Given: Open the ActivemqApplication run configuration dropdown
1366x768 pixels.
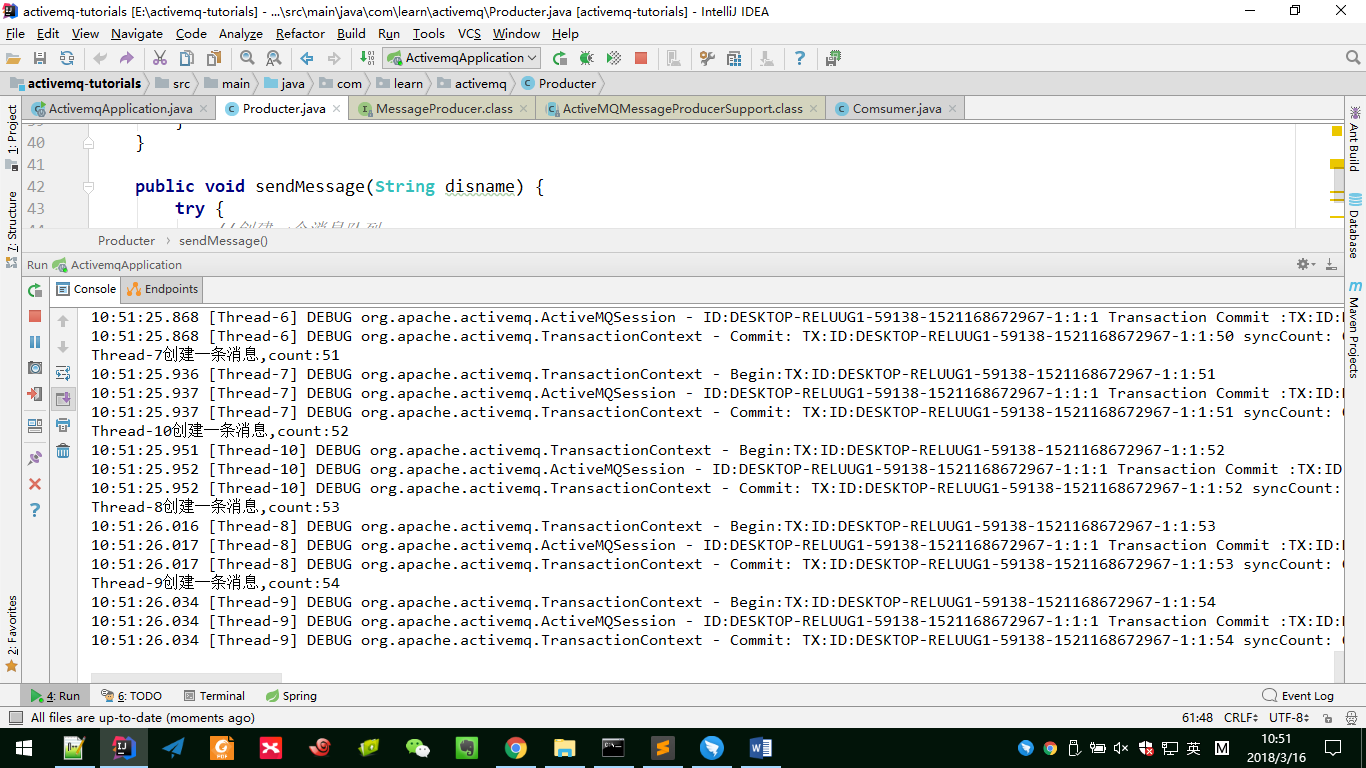Looking at the screenshot, I should [461, 58].
